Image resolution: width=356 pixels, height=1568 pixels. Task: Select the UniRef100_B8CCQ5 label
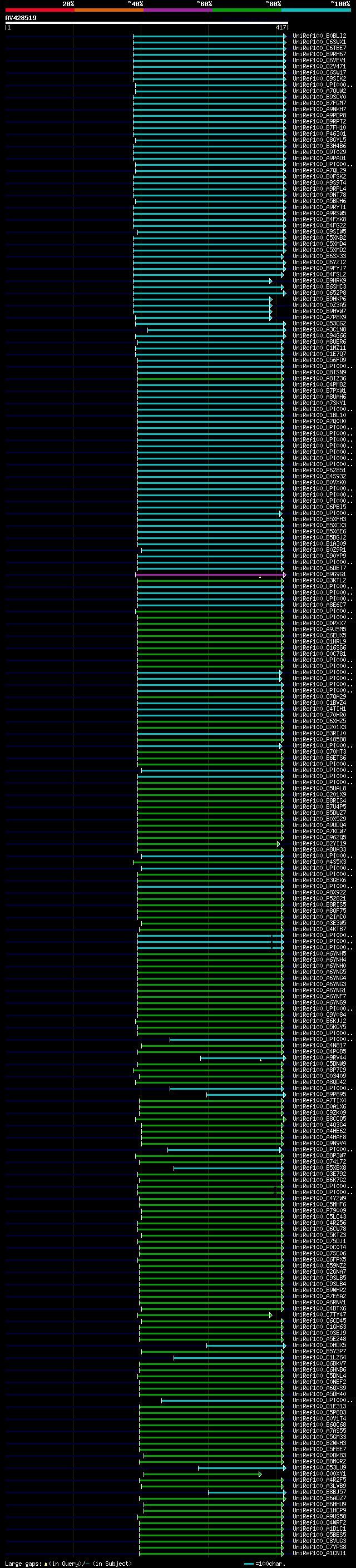pyautogui.click(x=319, y=1119)
